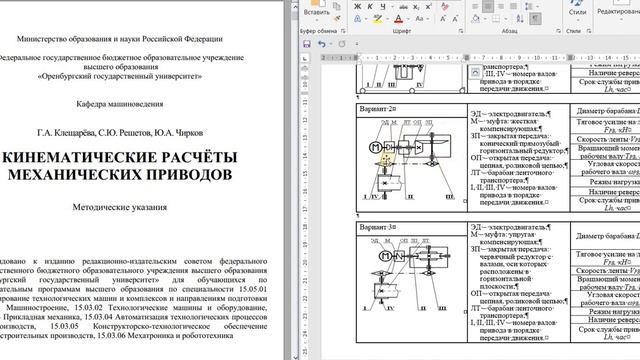This screenshot has width=640, height=360.
Task: Open the Редактирование (Editing) menu button
Action: [x=618, y=12]
